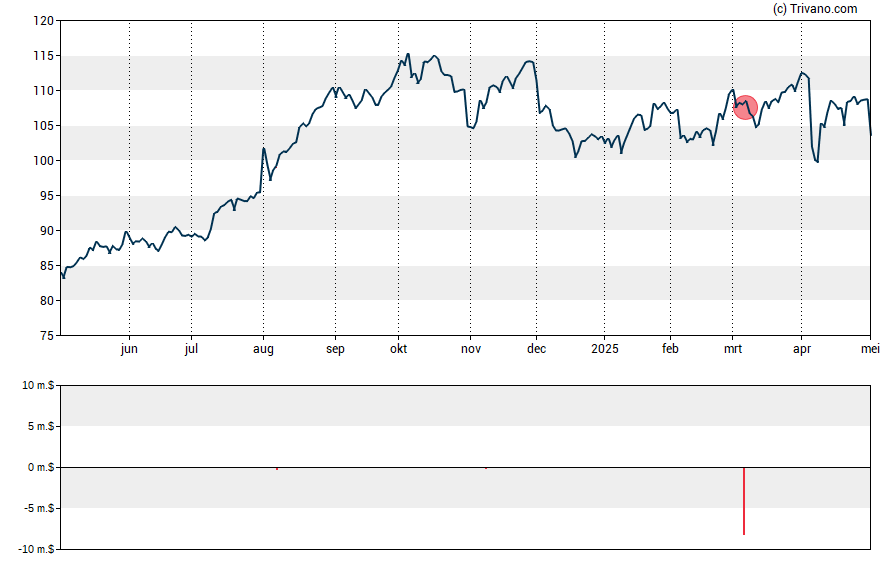Click the '-10 m.$' volume axis label
Image resolution: width=888 pixels, height=565 pixels.
click(37, 549)
